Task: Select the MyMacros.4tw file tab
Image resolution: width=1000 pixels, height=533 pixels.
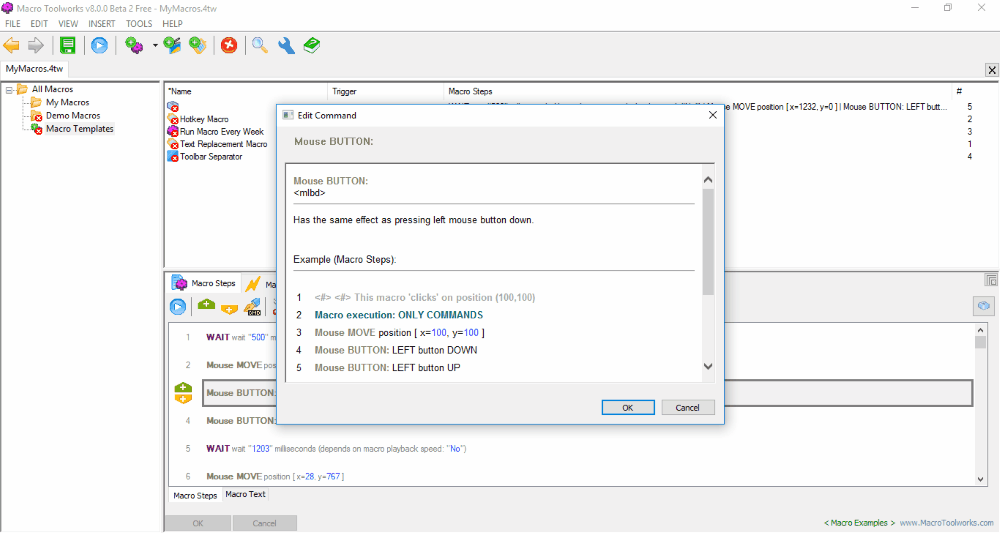Action: pyautogui.click(x=34, y=69)
